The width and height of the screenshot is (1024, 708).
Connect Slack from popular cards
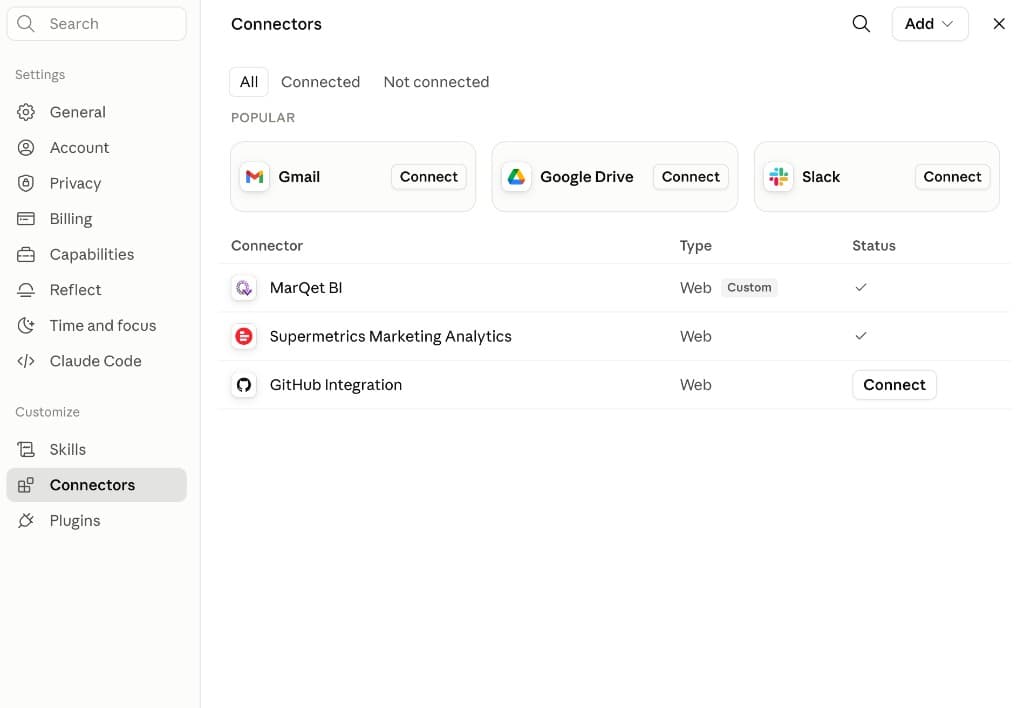coord(952,176)
